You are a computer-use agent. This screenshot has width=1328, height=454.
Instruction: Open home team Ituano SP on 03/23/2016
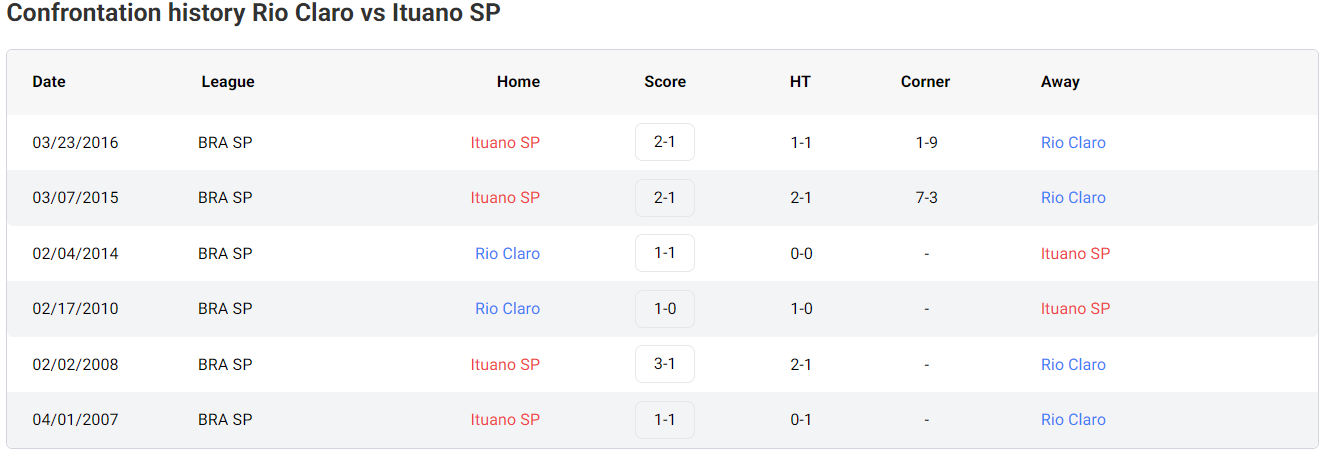tap(505, 142)
